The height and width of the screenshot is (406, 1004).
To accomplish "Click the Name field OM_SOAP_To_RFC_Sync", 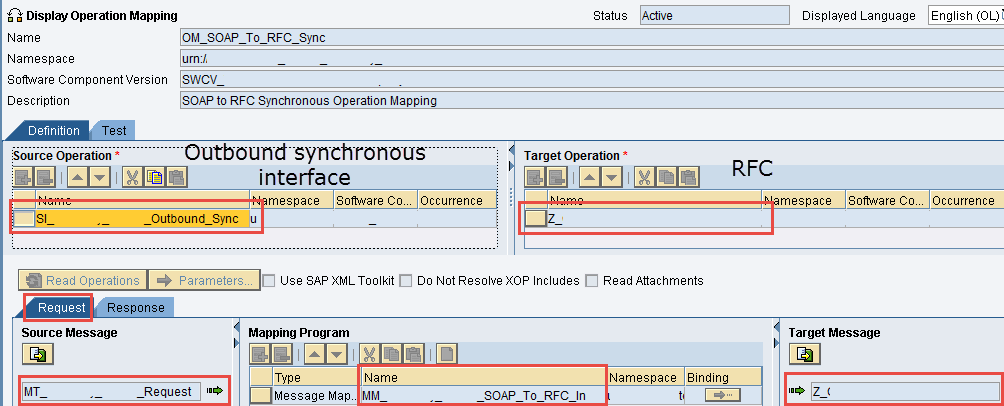I will [592, 37].
